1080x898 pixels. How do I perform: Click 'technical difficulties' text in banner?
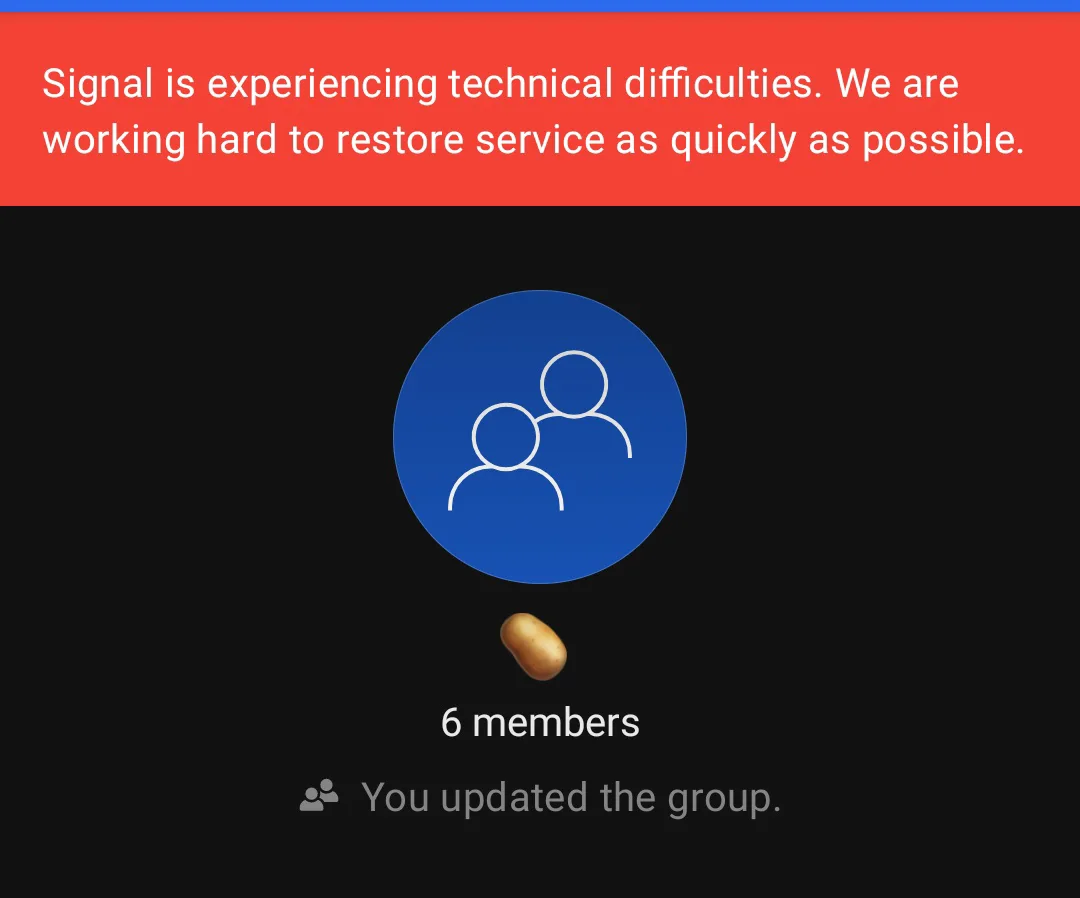pyautogui.click(x=635, y=84)
